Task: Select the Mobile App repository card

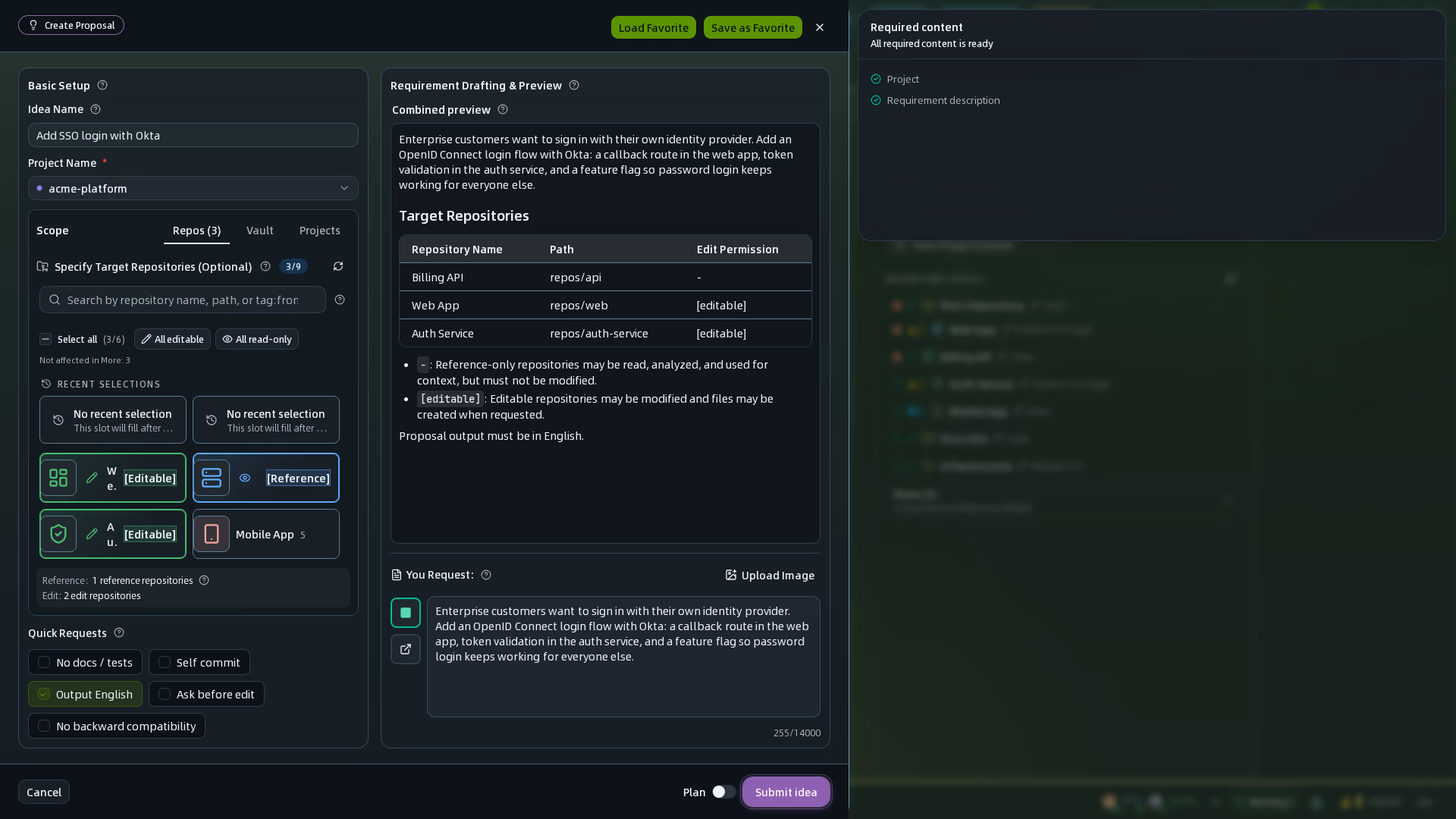Action: tap(266, 534)
